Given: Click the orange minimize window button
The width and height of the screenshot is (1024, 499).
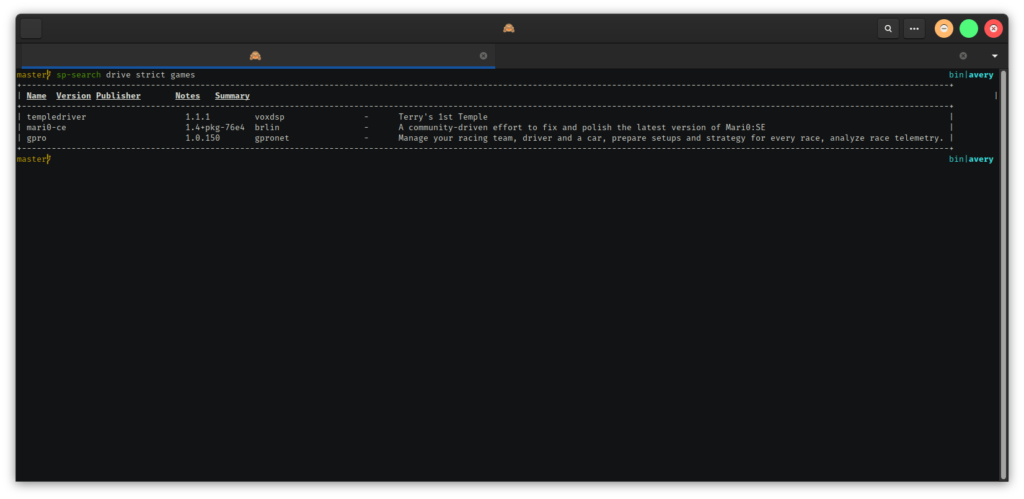Looking at the screenshot, I should pos(943,29).
